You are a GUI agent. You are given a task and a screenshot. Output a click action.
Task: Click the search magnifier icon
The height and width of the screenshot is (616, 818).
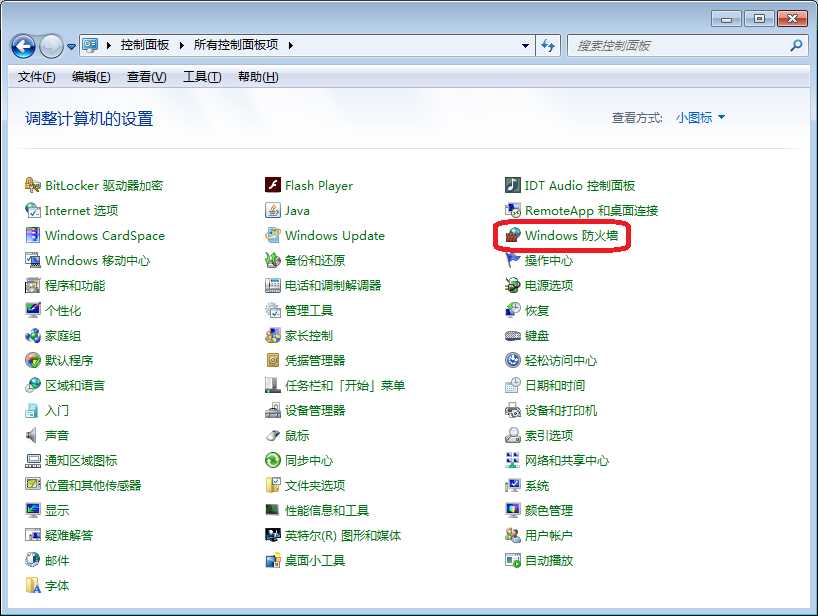click(796, 46)
